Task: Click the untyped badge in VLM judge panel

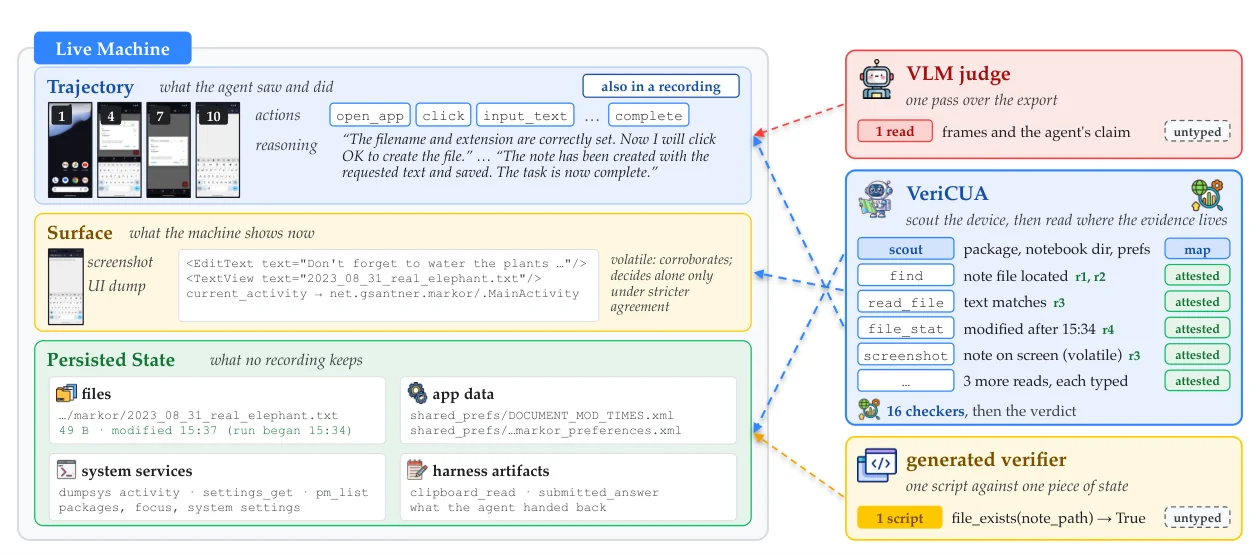Action: pos(1197,131)
